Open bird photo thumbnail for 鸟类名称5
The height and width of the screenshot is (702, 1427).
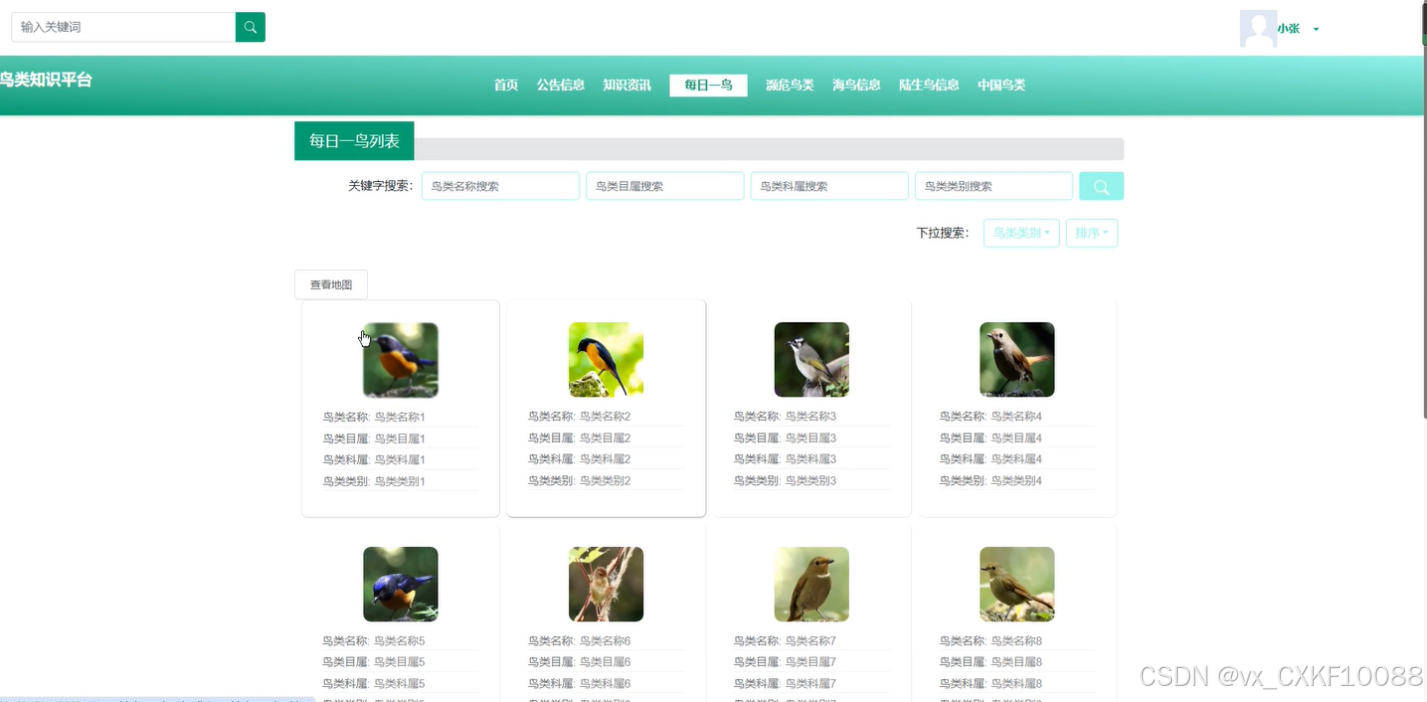point(401,584)
